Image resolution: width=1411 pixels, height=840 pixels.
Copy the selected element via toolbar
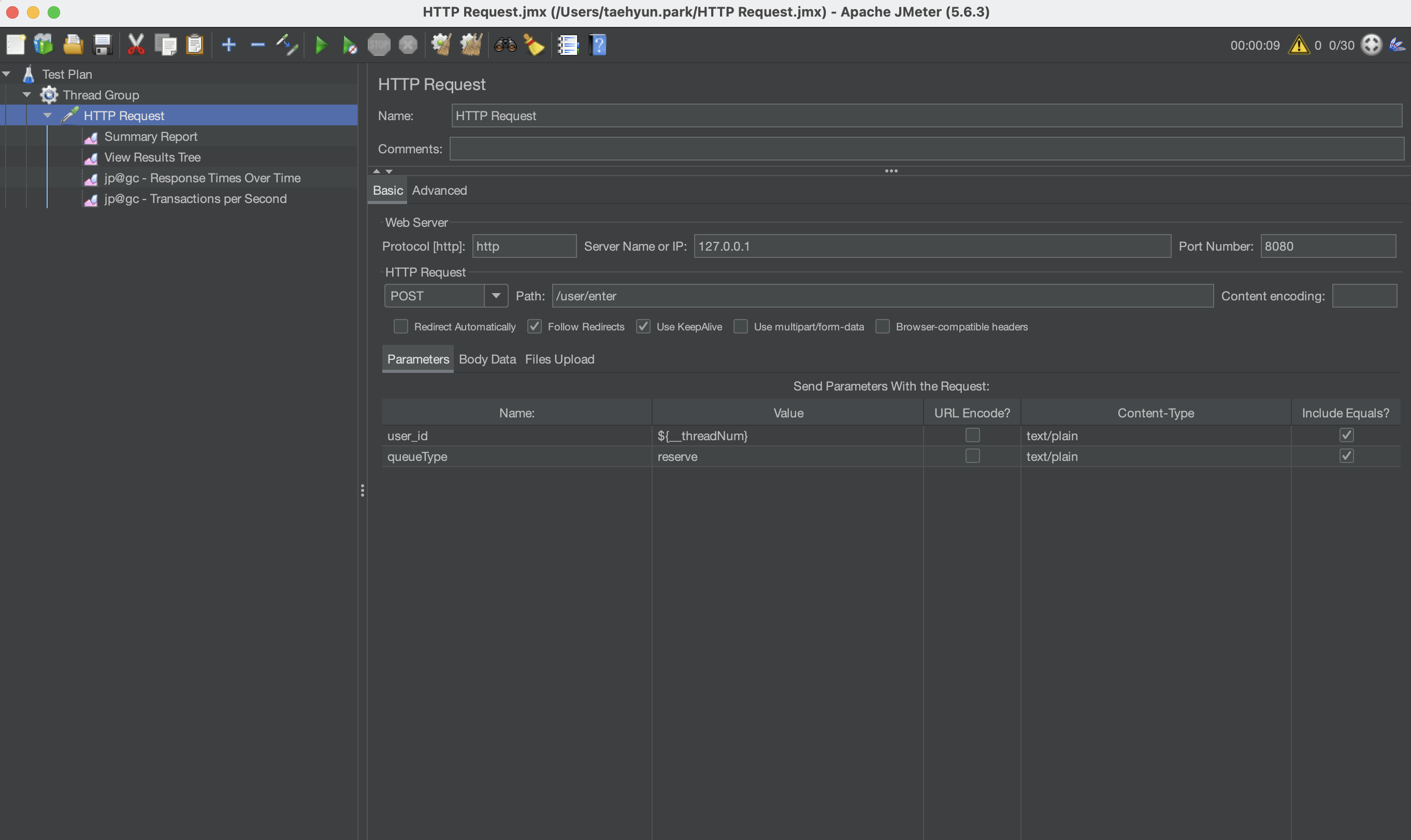pos(166,45)
